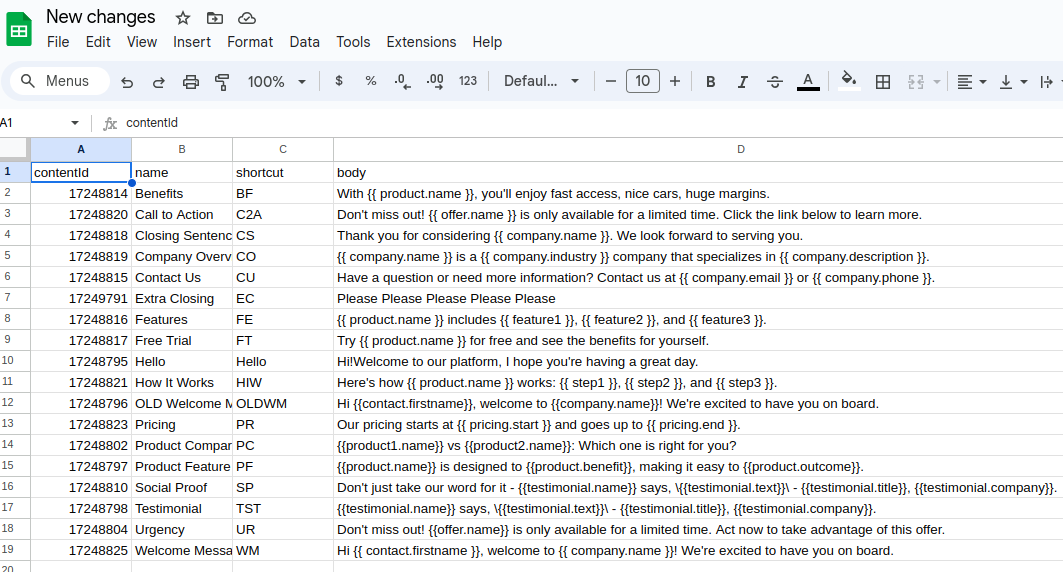The width and height of the screenshot is (1063, 572).
Task: Toggle italic formatting
Action: [742, 82]
